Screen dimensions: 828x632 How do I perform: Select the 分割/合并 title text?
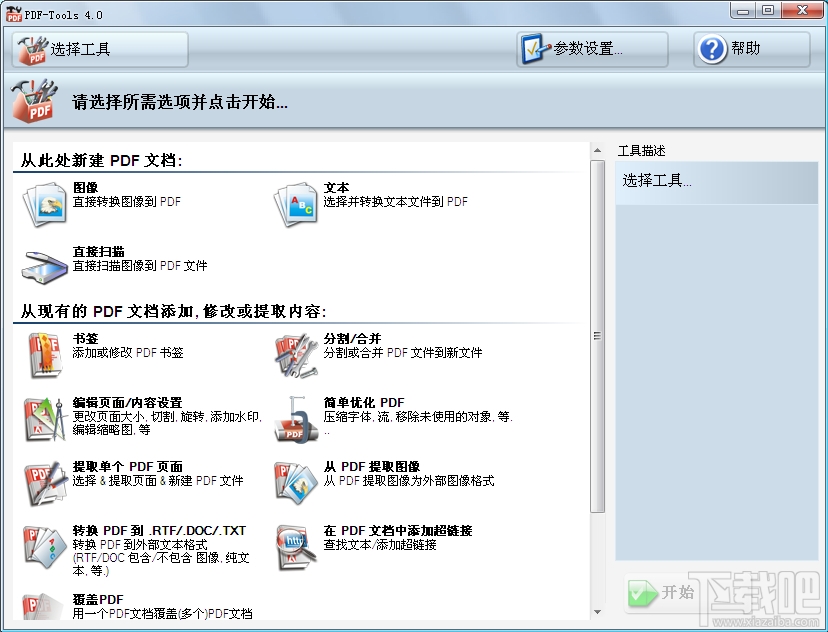(x=352, y=338)
